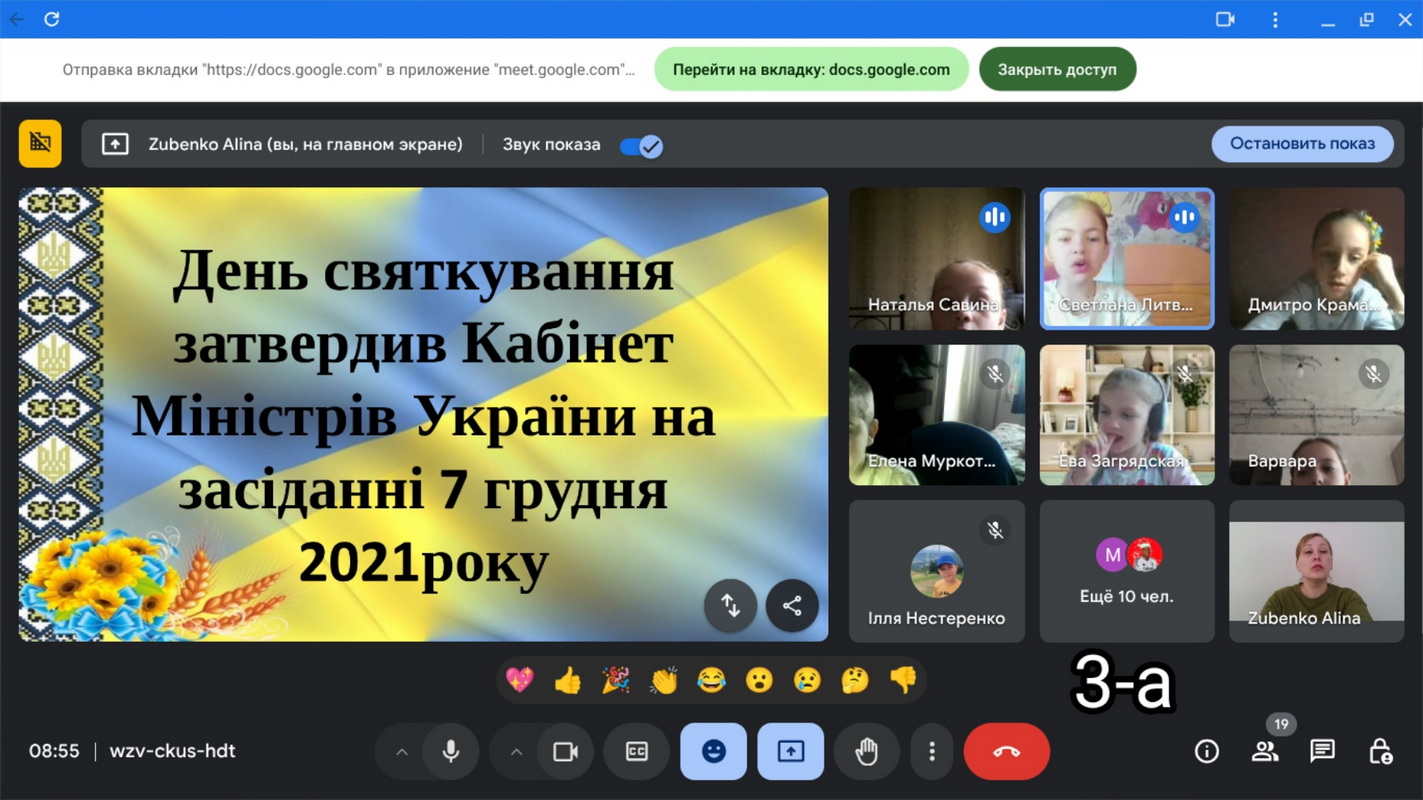Click the 'Остановить показ' button

click(1302, 144)
